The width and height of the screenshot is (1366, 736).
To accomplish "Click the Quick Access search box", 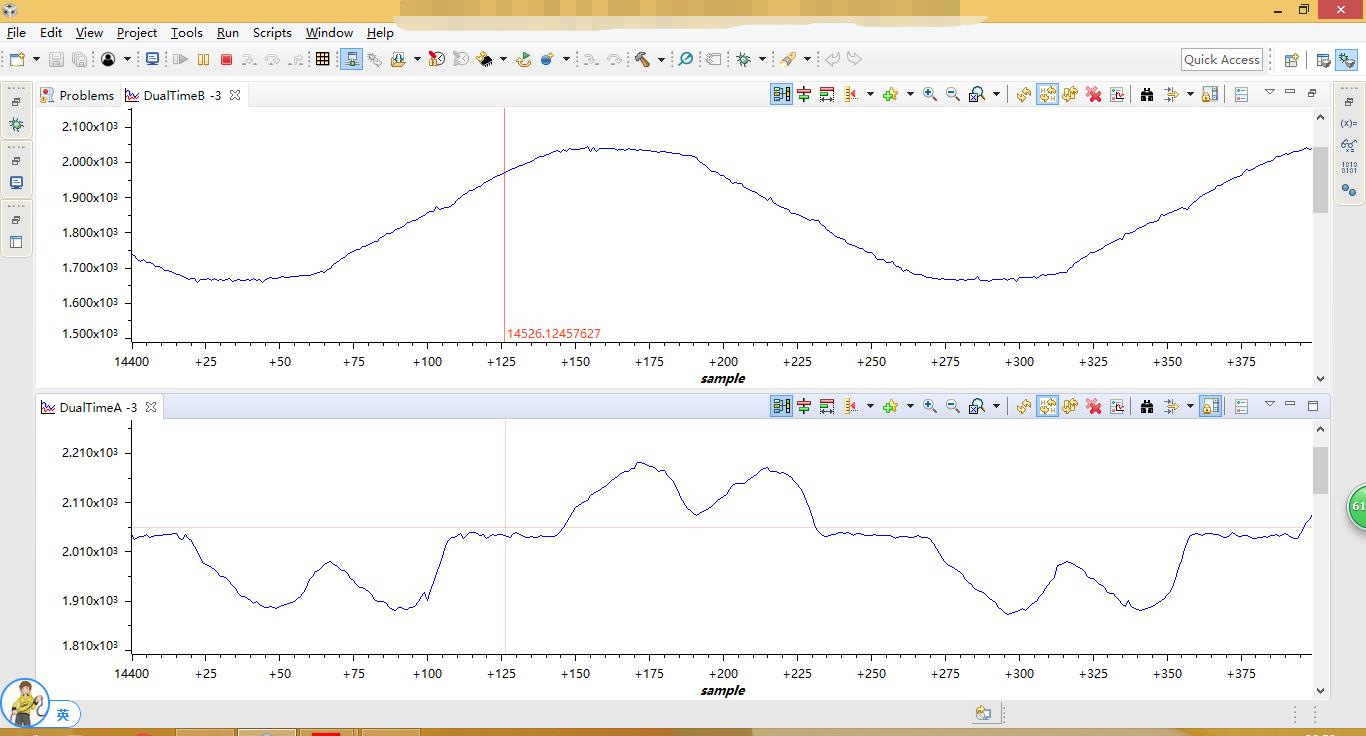I will (1221, 60).
